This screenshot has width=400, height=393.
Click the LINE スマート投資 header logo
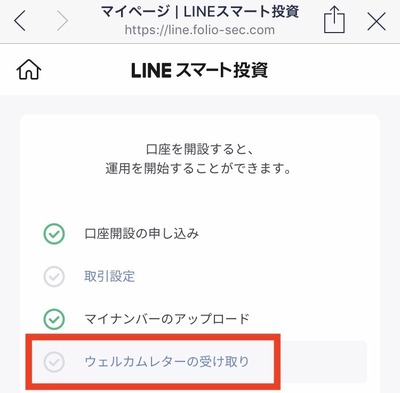199,70
